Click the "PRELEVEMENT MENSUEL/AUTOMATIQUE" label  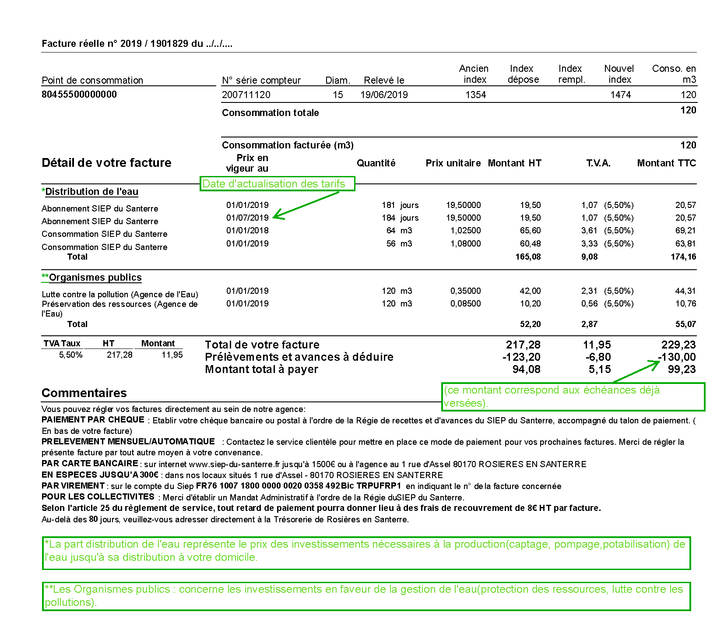pyautogui.click(x=128, y=441)
